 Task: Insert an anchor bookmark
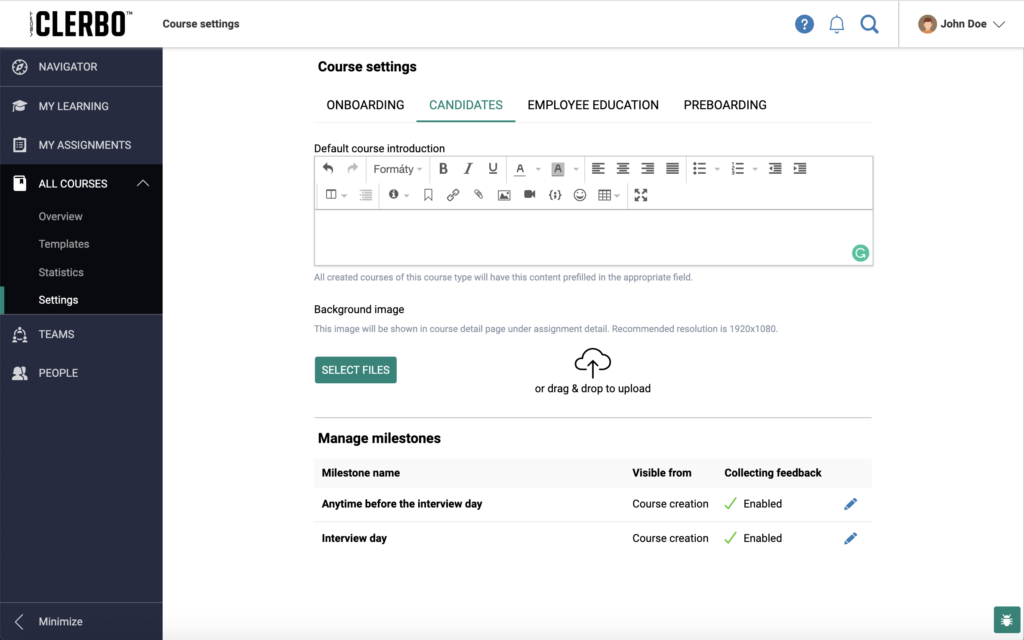pyautogui.click(x=428, y=195)
